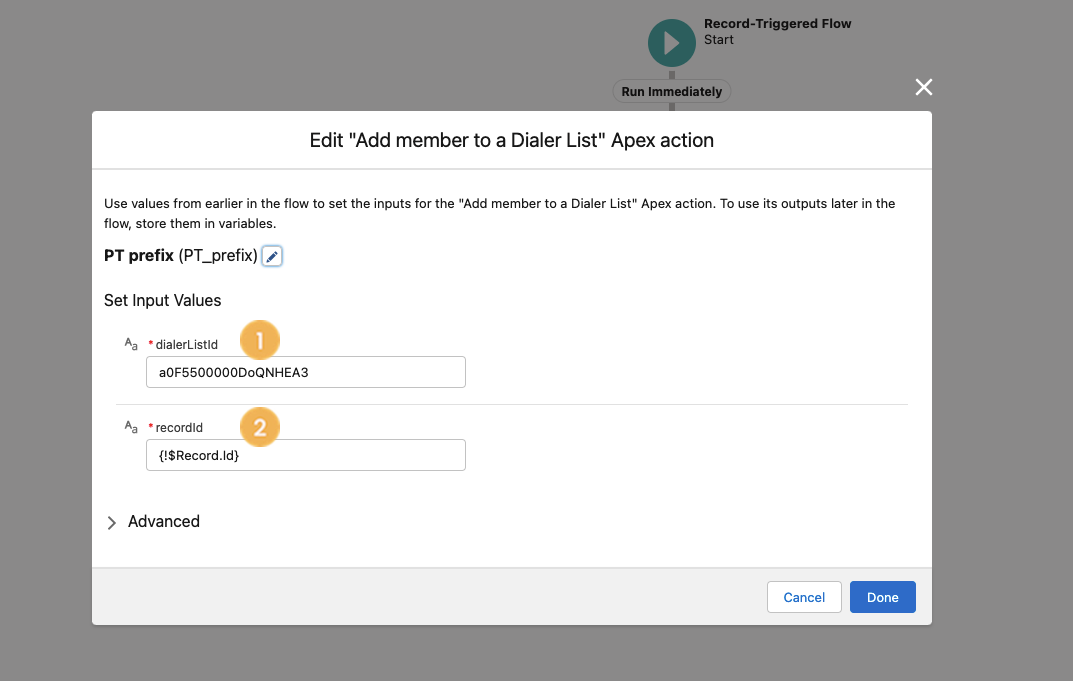
Task: Click the Run Immediately path label
Action: click(671, 92)
